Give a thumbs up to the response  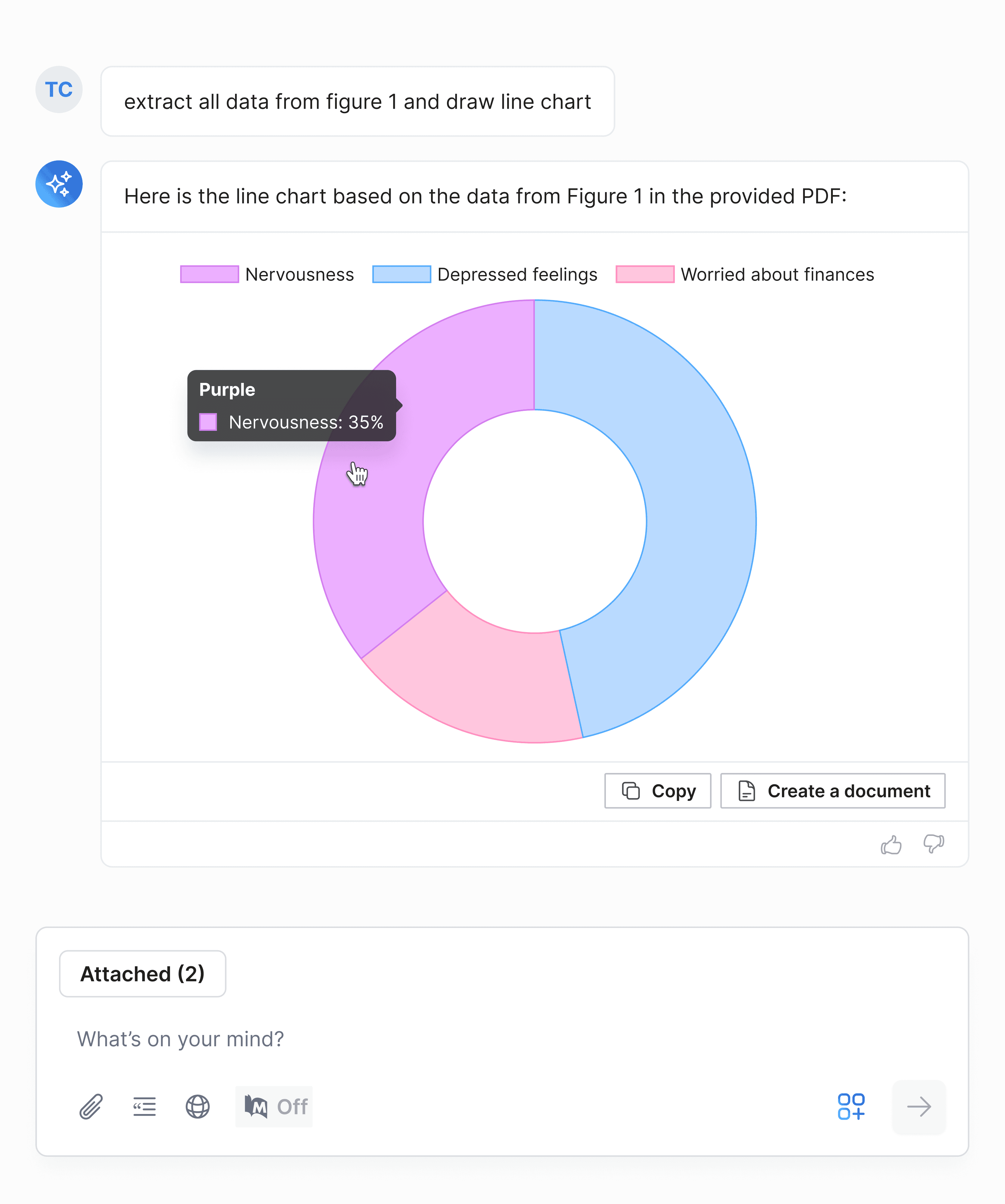point(891,845)
